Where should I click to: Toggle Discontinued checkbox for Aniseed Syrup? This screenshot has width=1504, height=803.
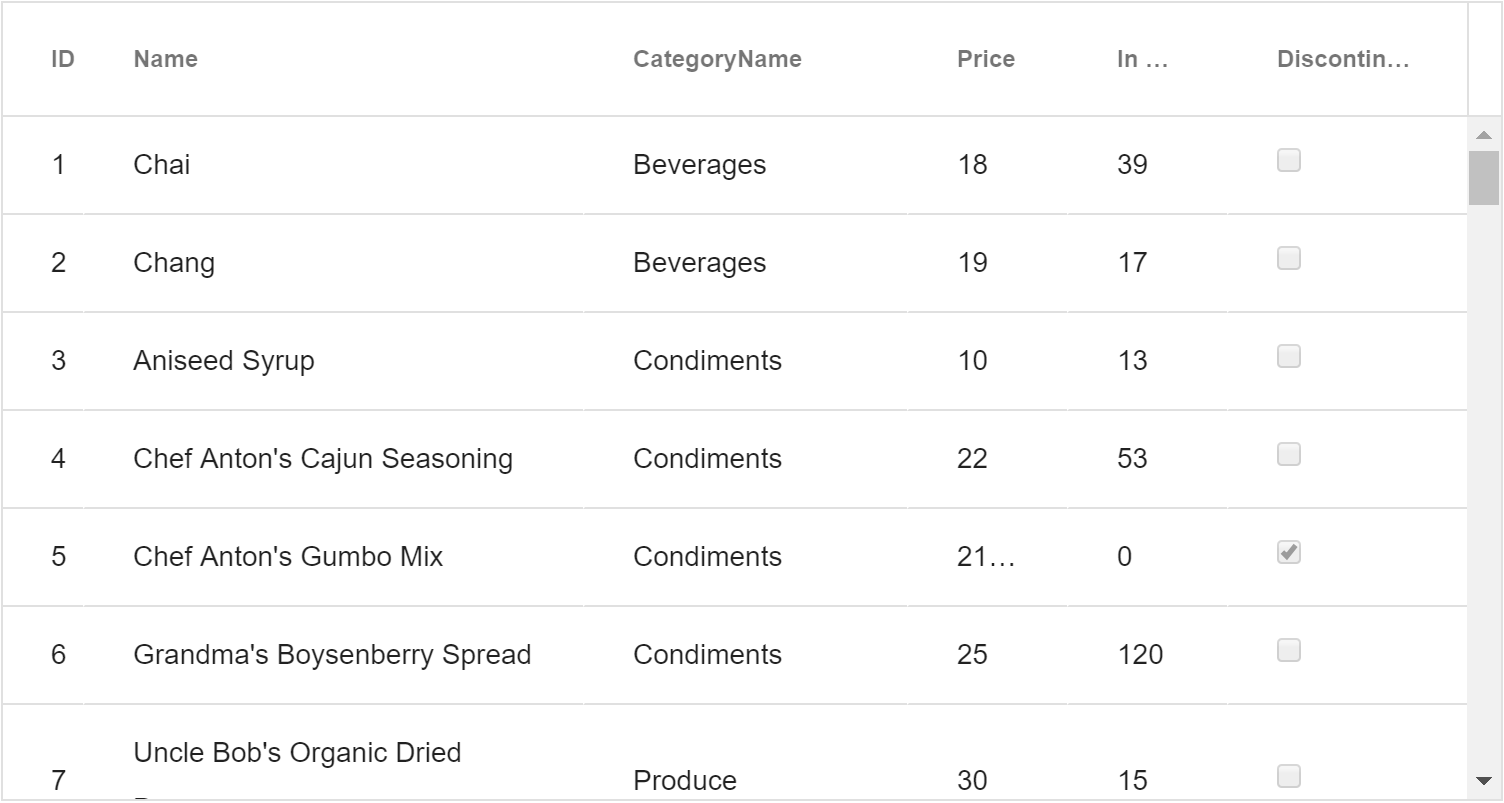pyautogui.click(x=1289, y=356)
